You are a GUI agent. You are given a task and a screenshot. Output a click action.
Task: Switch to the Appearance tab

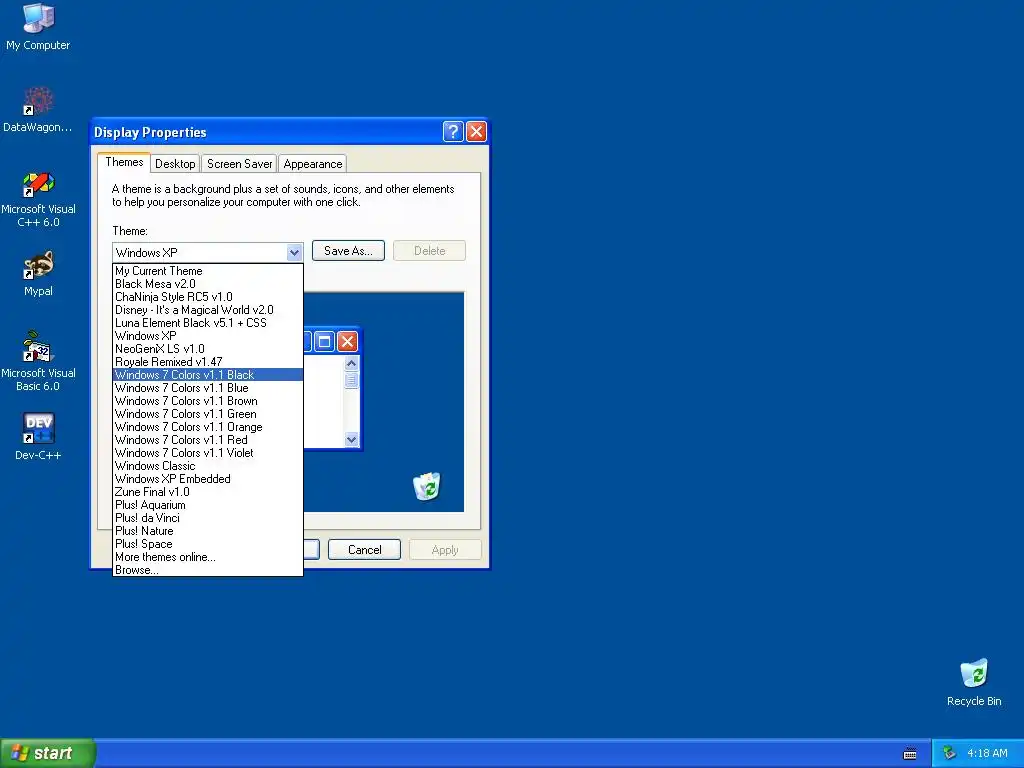(x=313, y=164)
